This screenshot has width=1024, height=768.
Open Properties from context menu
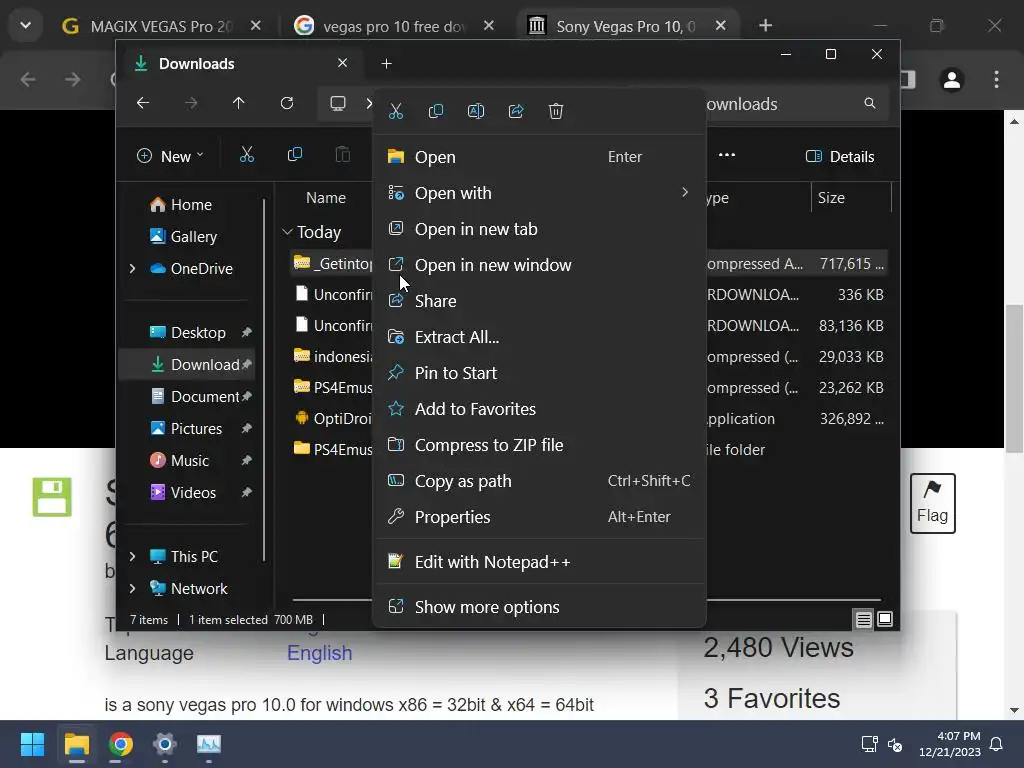539,517
